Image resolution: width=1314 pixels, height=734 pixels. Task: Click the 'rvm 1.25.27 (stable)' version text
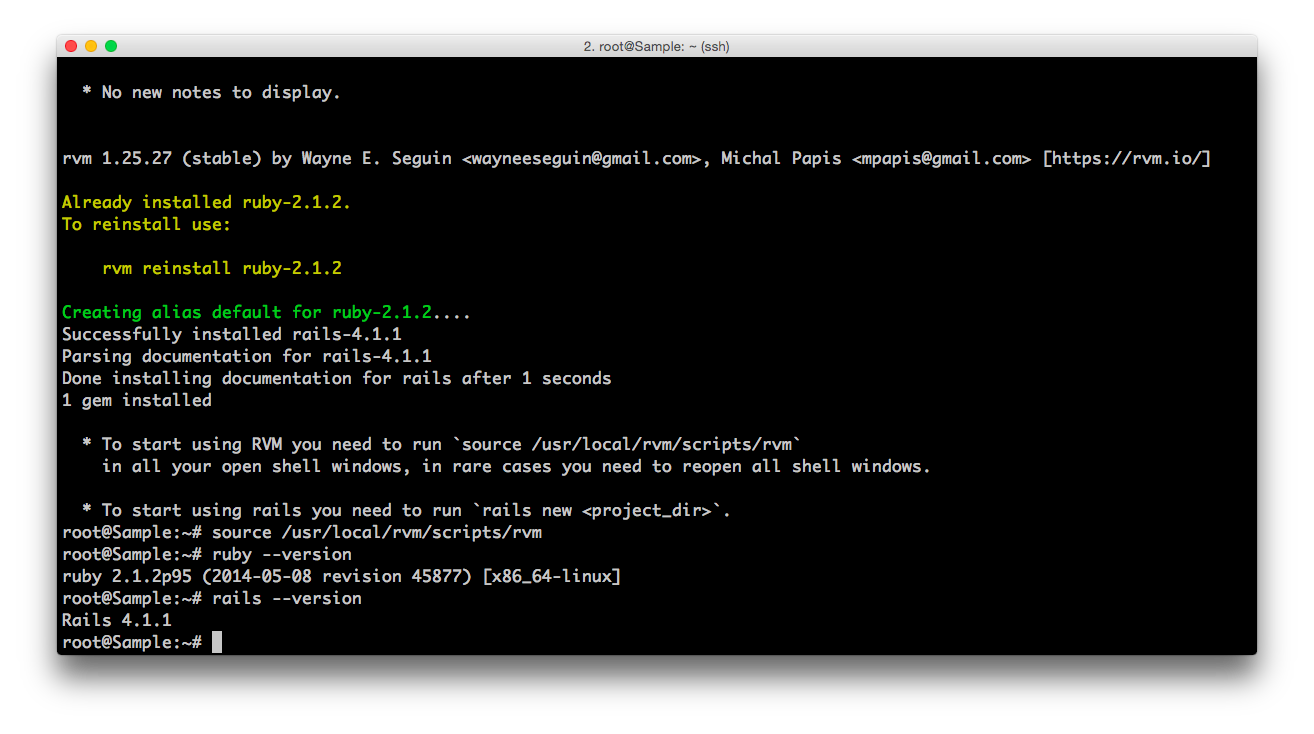click(161, 158)
